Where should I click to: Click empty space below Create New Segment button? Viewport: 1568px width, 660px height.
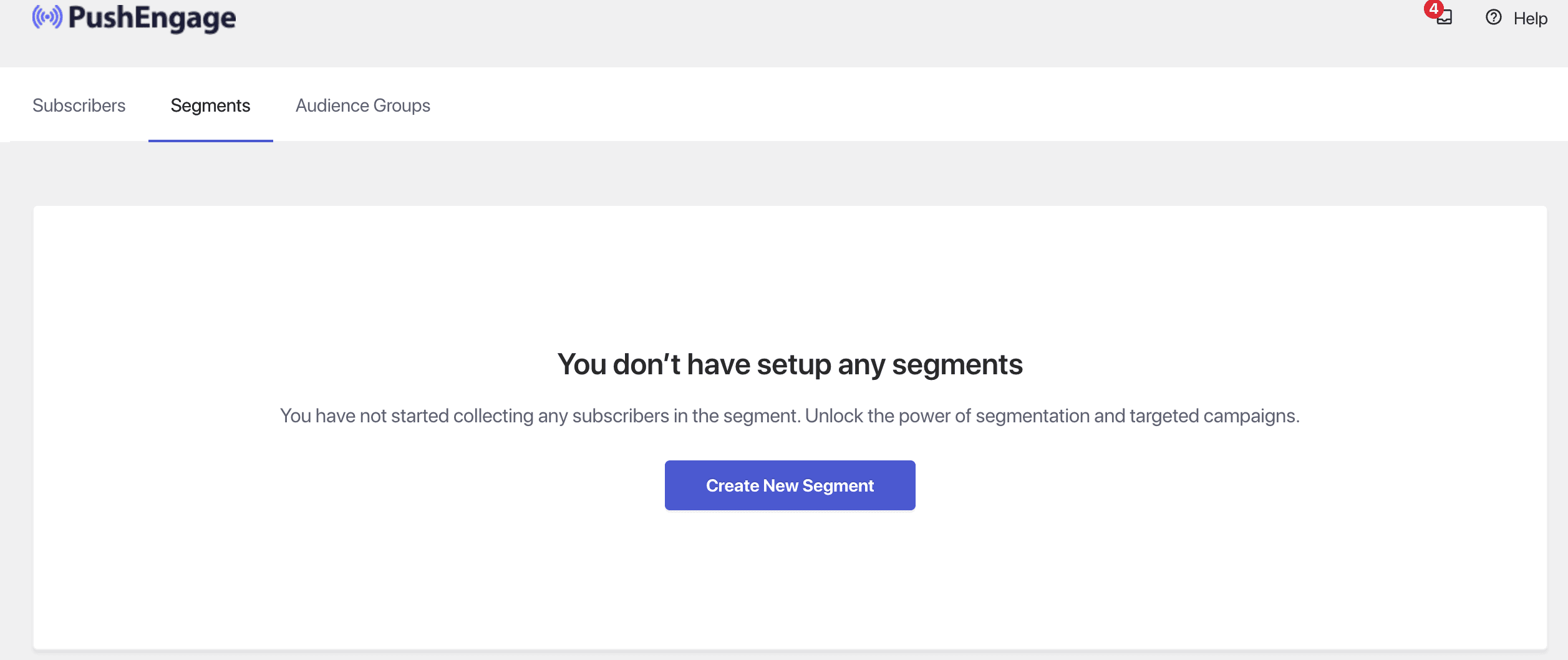[790, 580]
